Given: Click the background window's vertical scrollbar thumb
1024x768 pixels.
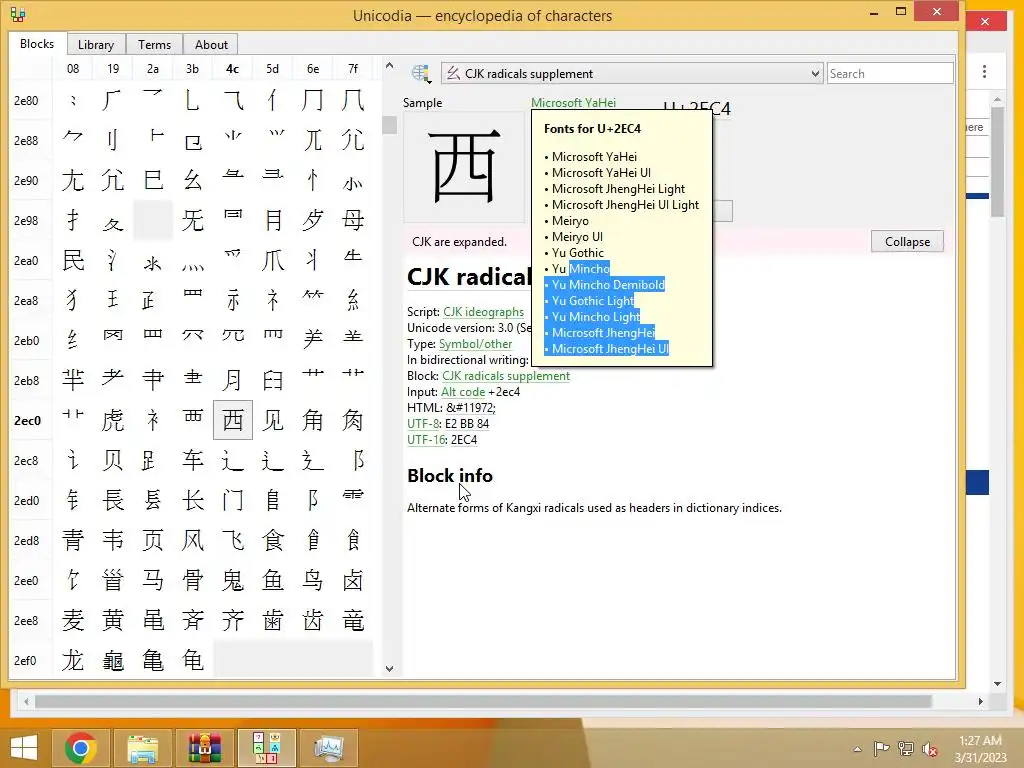Looking at the screenshot, I should point(997,161).
